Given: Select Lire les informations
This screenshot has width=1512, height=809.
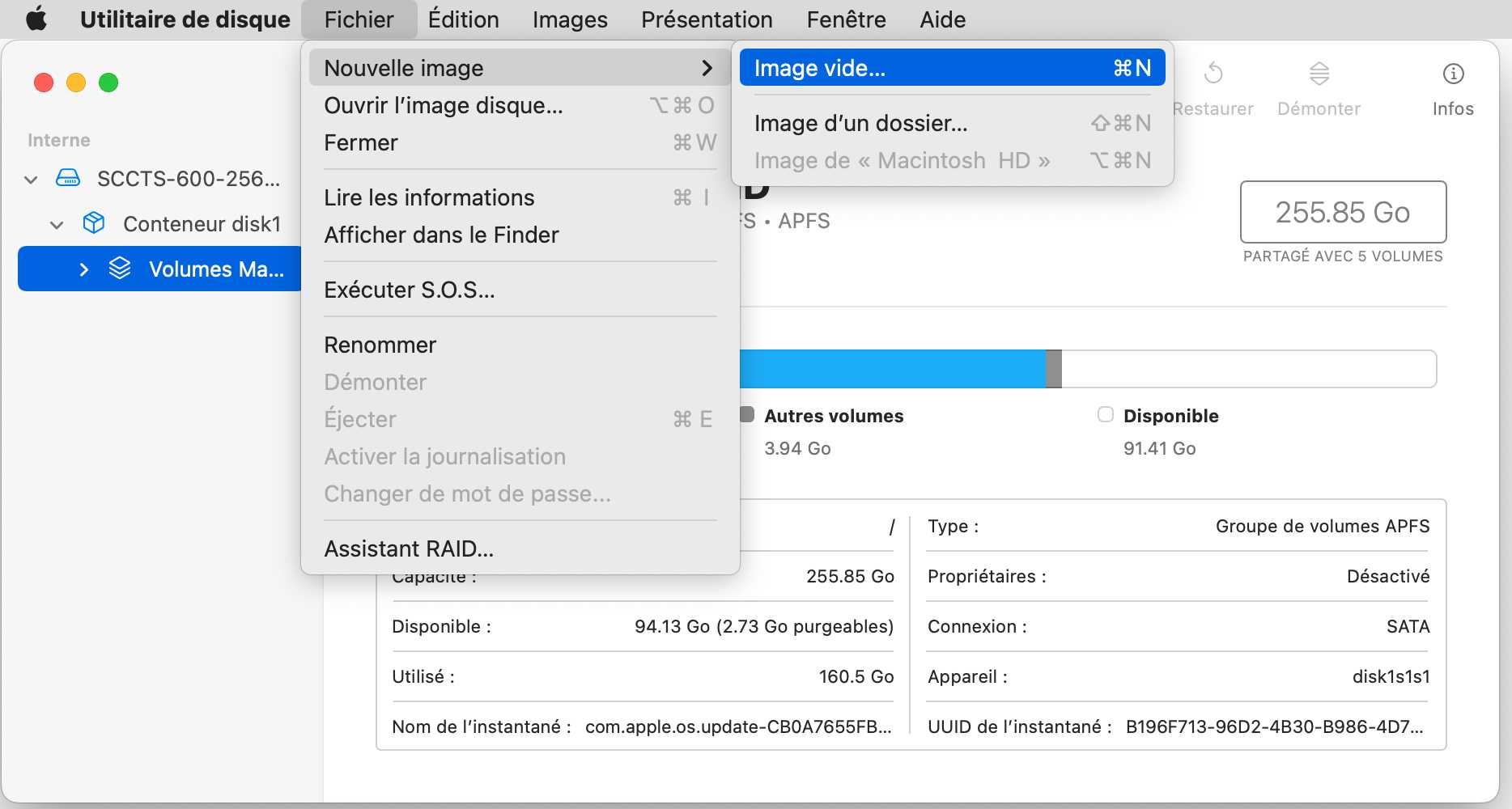Looking at the screenshot, I should (x=520, y=197).
